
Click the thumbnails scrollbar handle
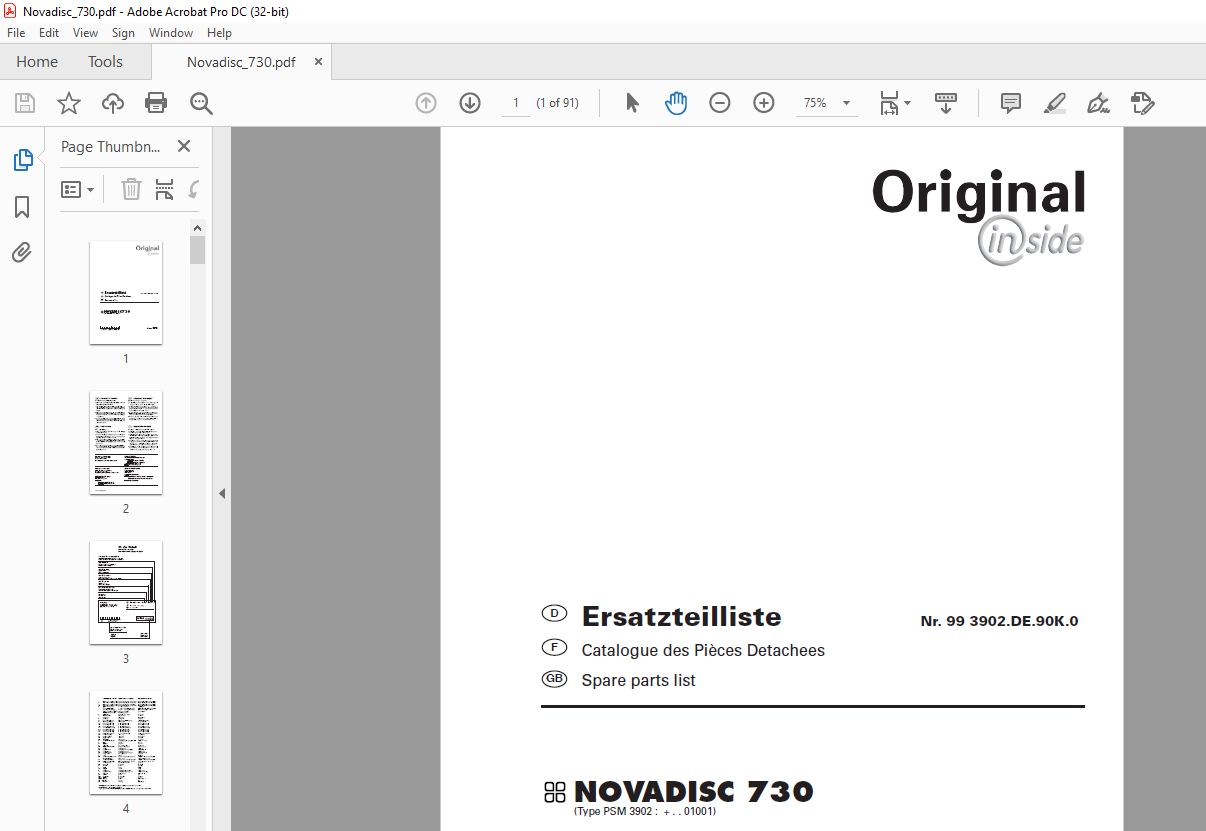pos(198,250)
